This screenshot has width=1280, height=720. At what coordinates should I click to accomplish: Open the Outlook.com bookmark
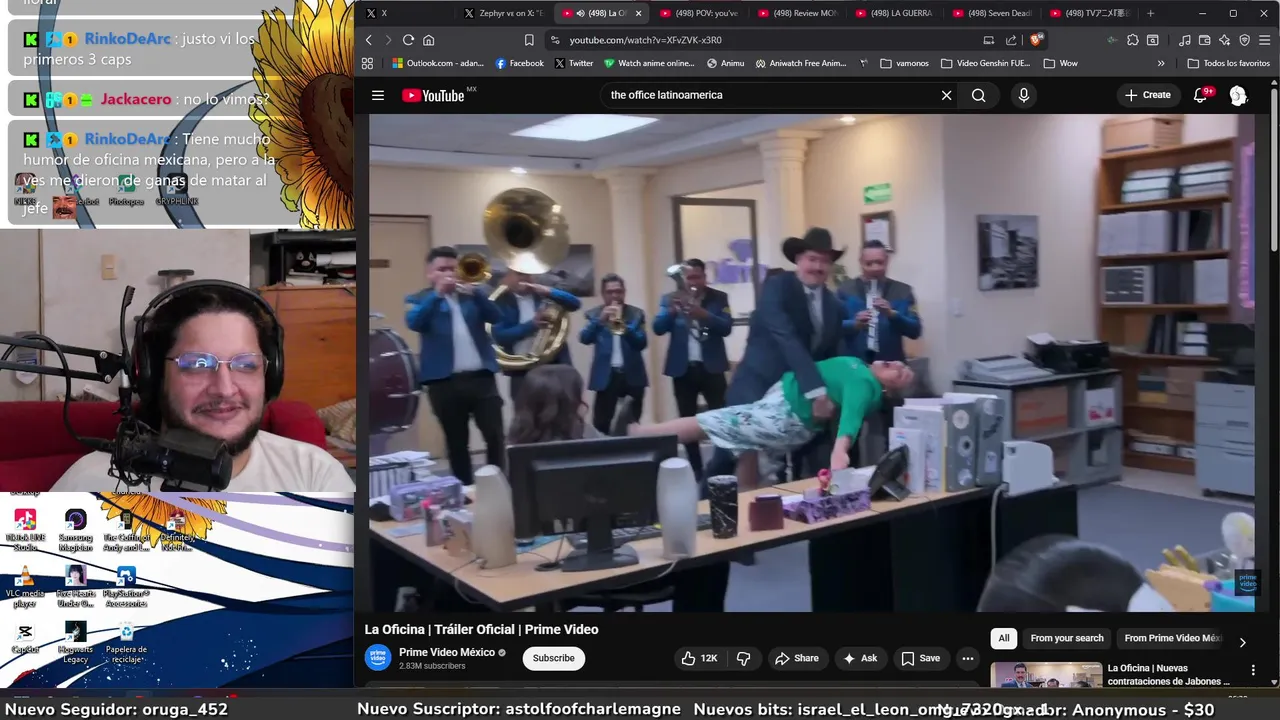(437, 63)
